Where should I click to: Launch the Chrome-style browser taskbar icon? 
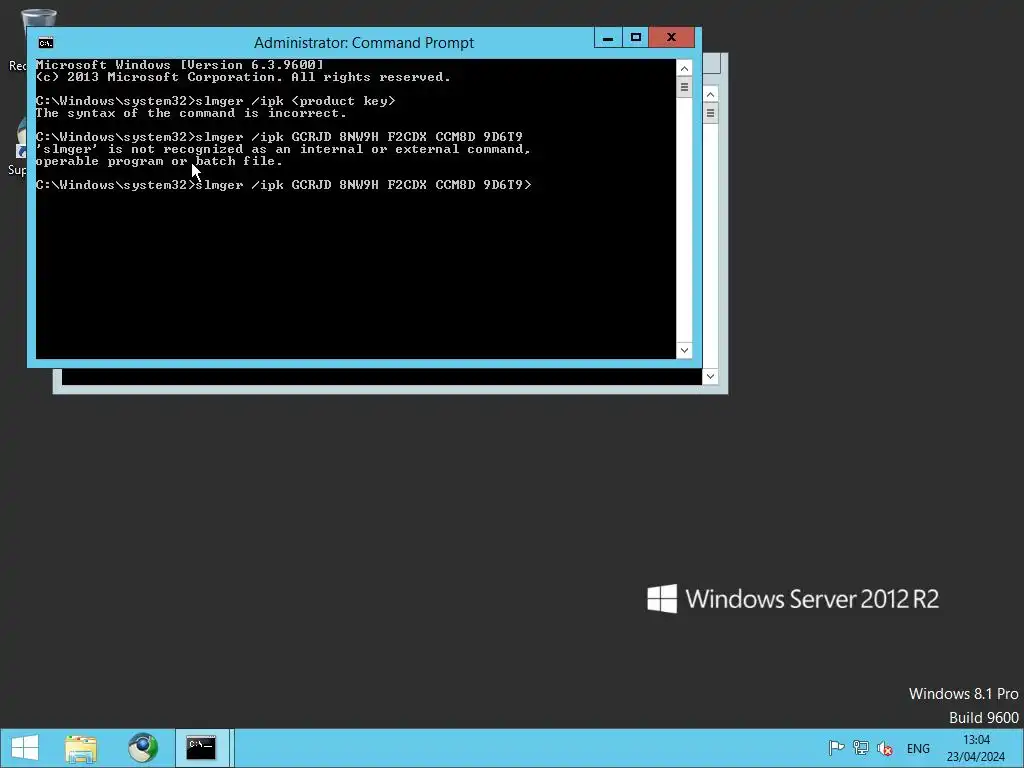(142, 748)
